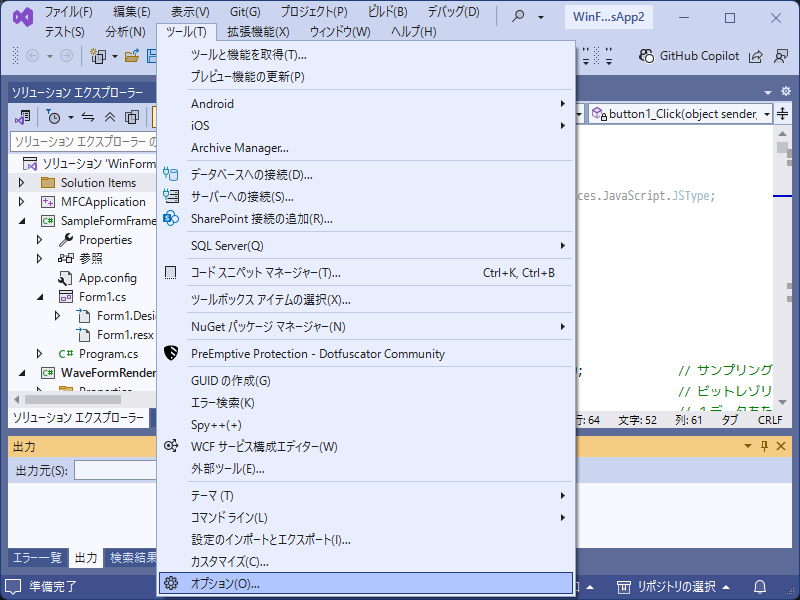Open the File menu

click(68, 12)
